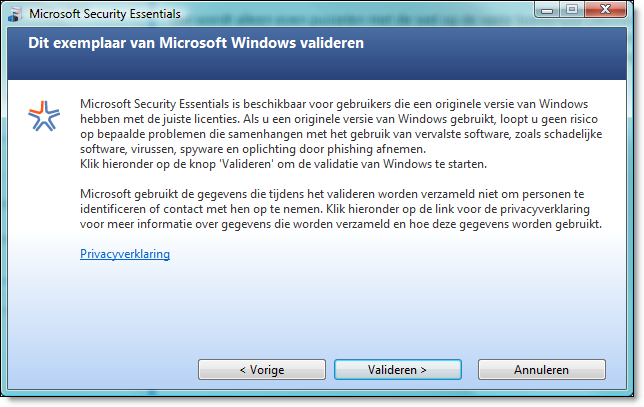Click the line starting 'Microsoft gebruikt de gegevens'
644x407 pixels.
point(332,194)
